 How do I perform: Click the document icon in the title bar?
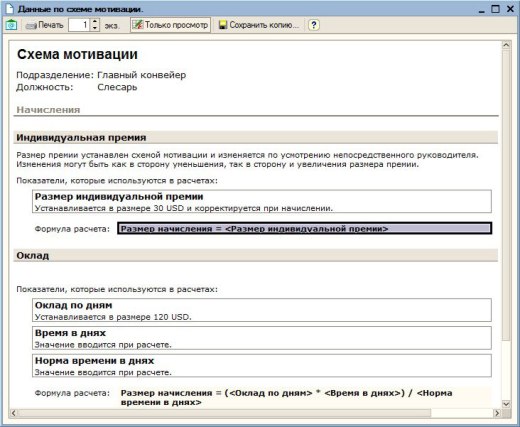click(x=10, y=9)
